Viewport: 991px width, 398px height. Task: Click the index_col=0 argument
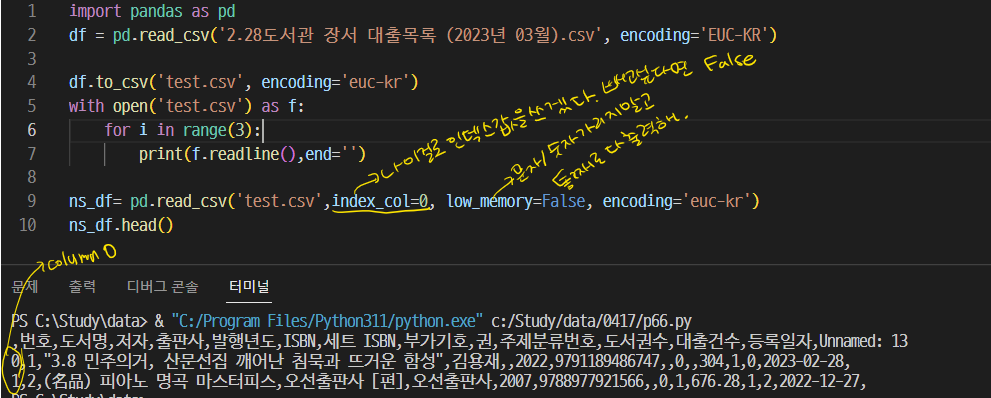point(380,202)
